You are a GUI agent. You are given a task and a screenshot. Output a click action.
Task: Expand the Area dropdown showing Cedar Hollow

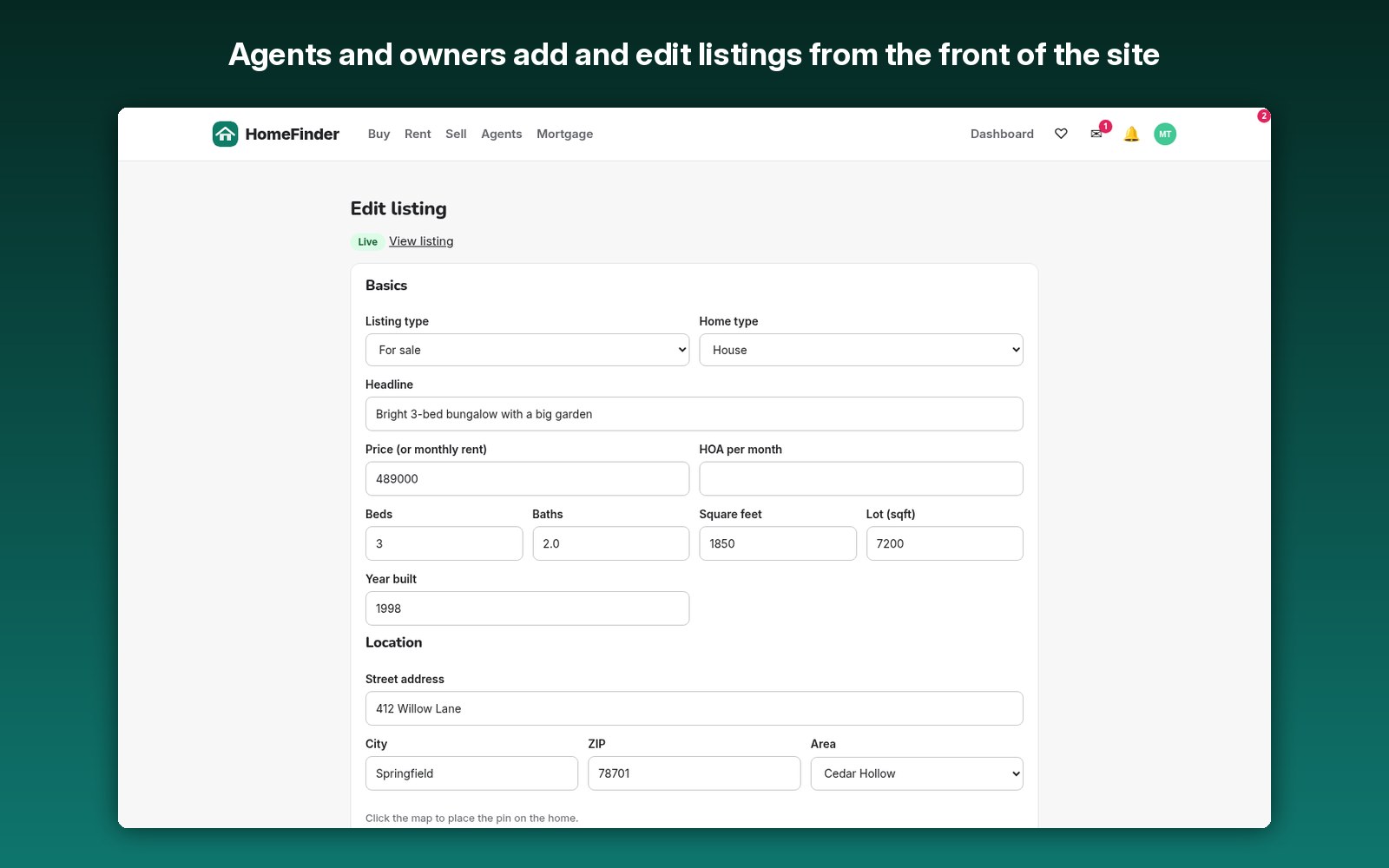pos(917,773)
